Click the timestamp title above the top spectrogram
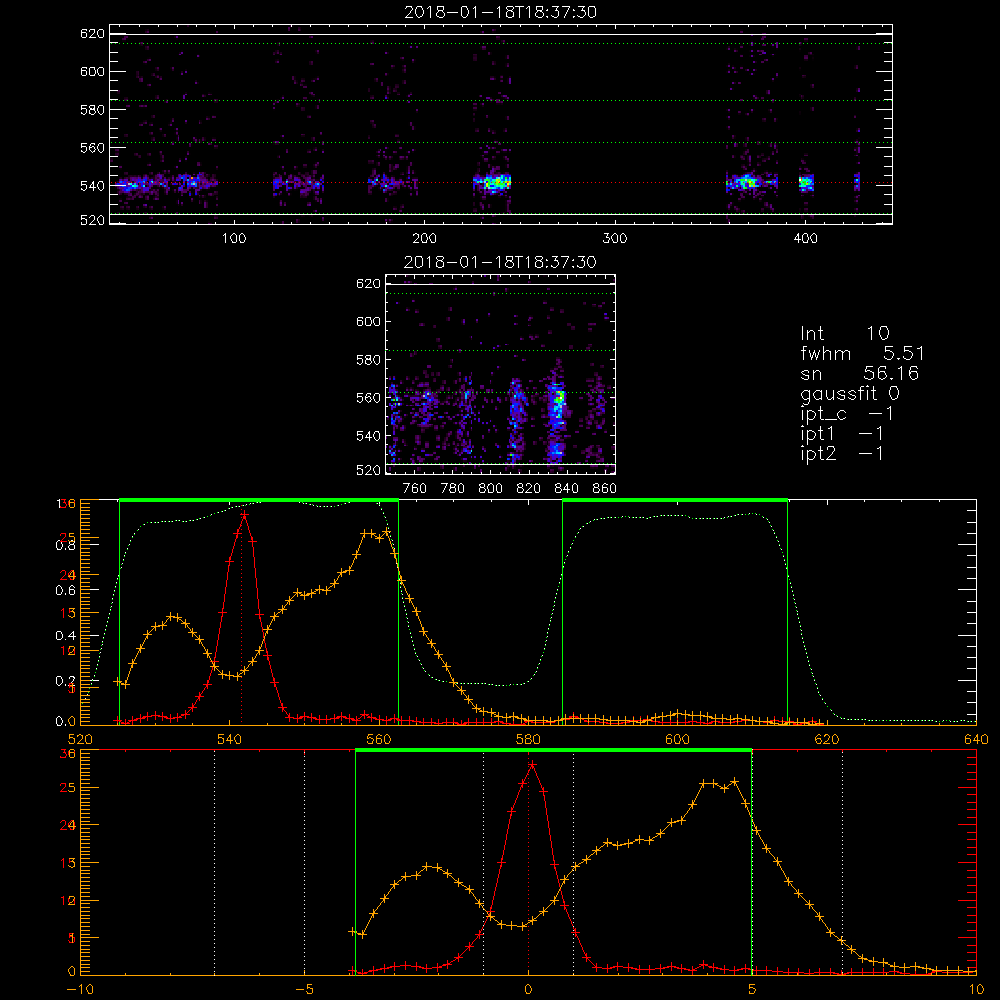The height and width of the screenshot is (1000, 1000). 500,12
